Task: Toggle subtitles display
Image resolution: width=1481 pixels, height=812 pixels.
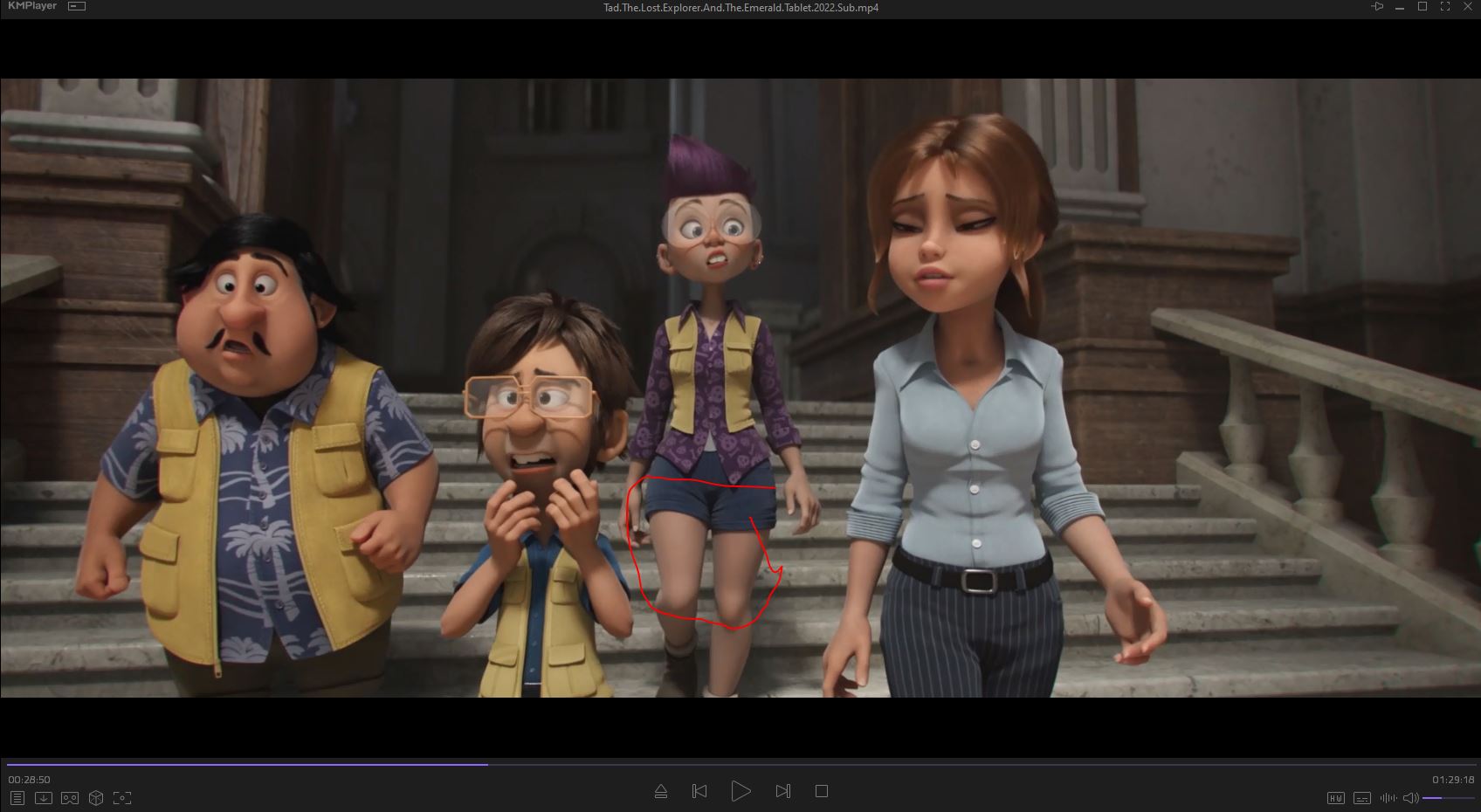Action: coord(1361,798)
